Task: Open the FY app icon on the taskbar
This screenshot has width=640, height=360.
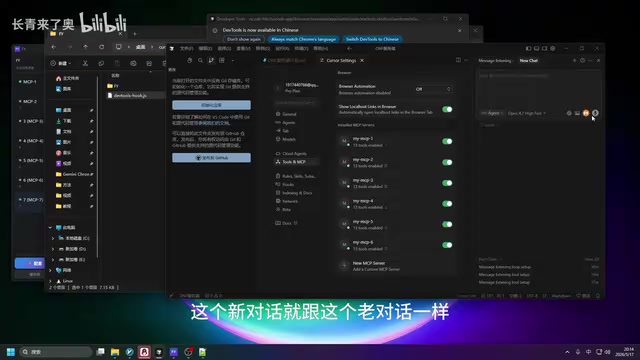Action: tap(173, 352)
